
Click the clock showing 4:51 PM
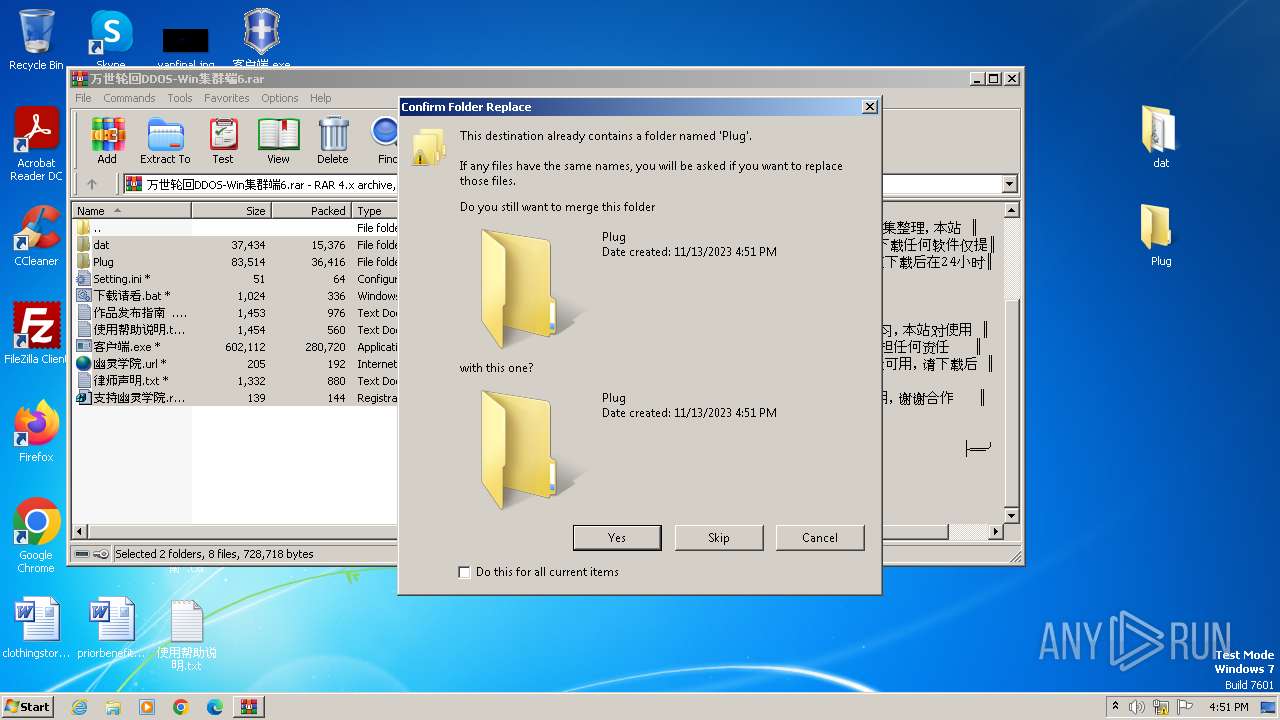point(1228,707)
